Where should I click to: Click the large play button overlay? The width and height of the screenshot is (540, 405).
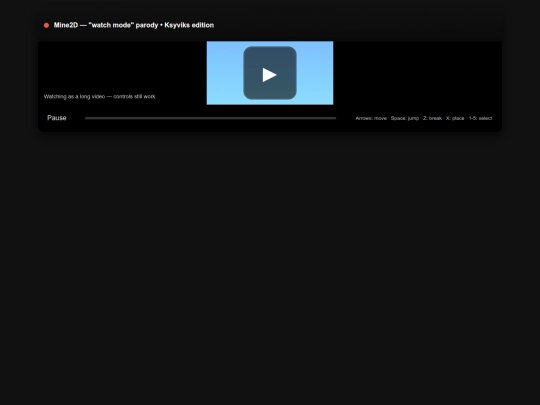point(270,73)
